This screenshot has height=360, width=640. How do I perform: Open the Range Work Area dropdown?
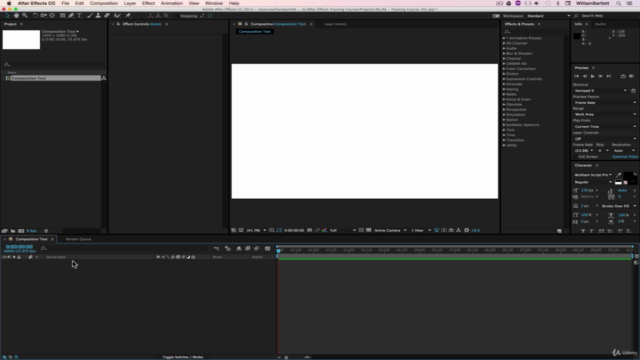[x=605, y=114]
